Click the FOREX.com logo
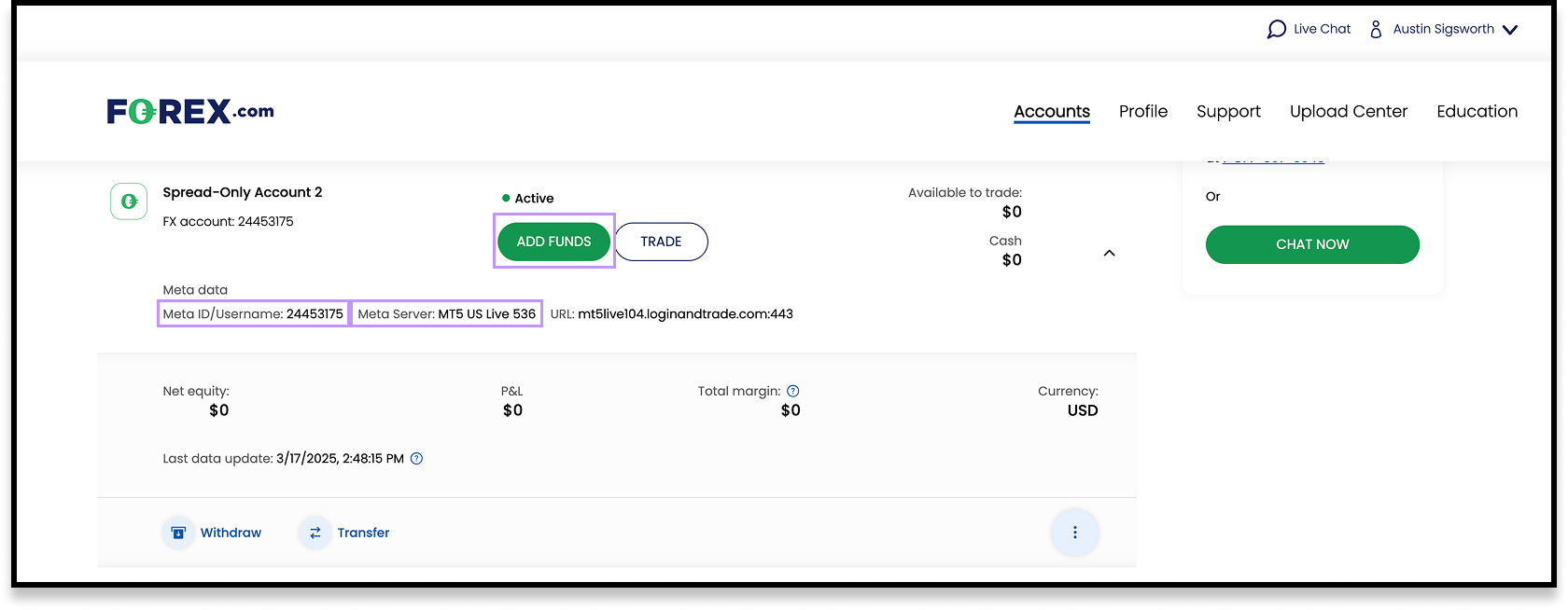This screenshot has width=1568, height=610. point(190,112)
